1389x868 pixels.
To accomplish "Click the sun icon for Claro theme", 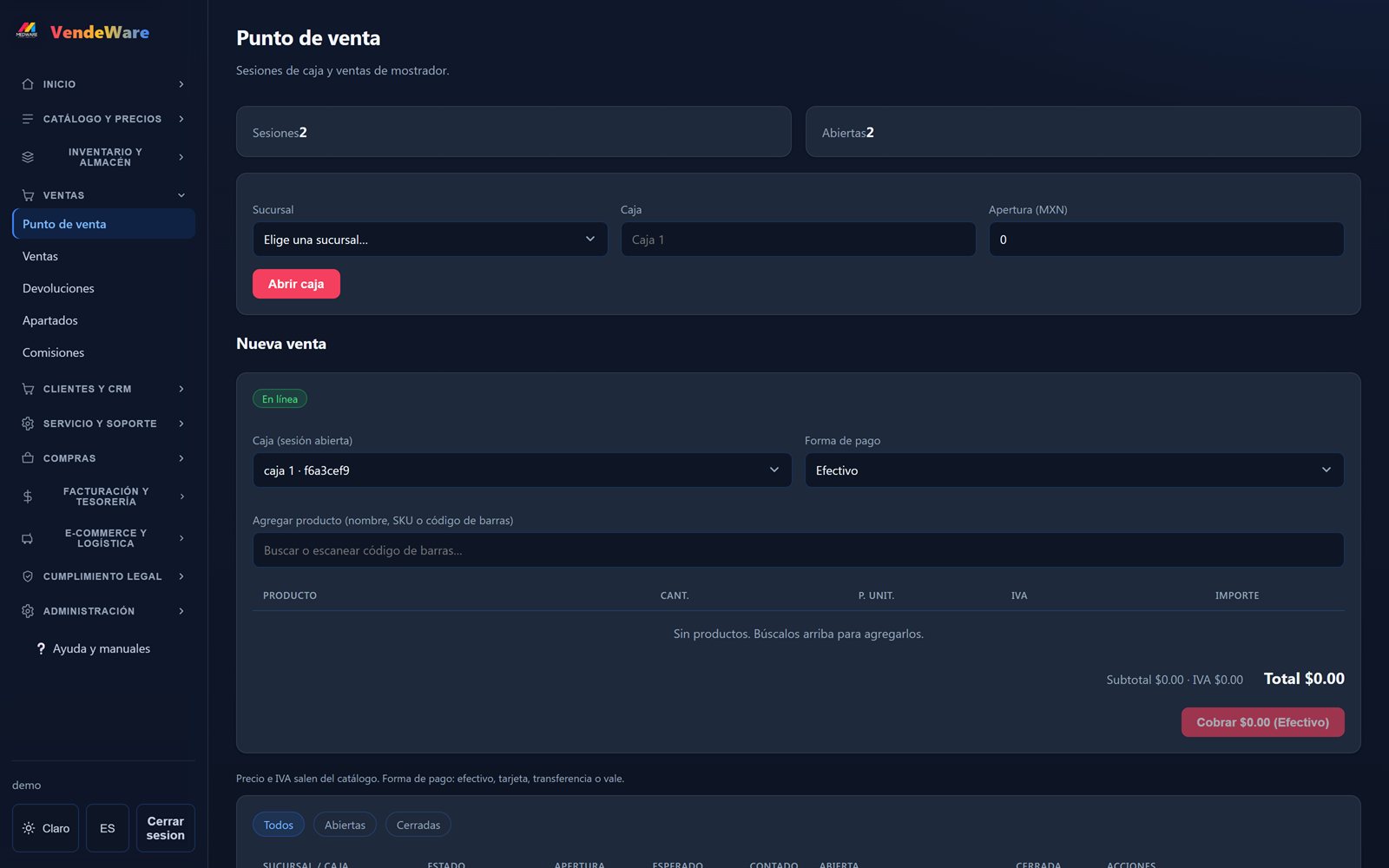I will point(29,828).
